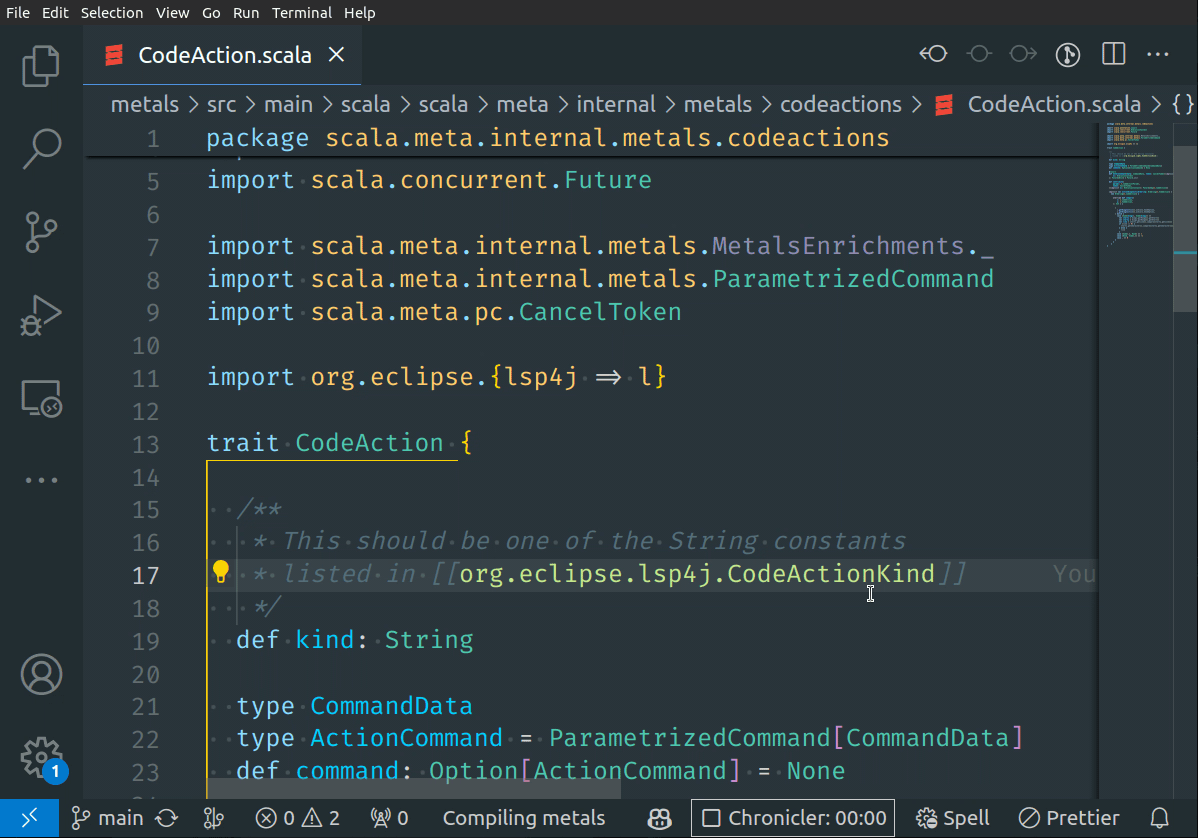Screen dimensions: 1198x838
Task: Open the Accounts menu
Action: tap(41, 675)
